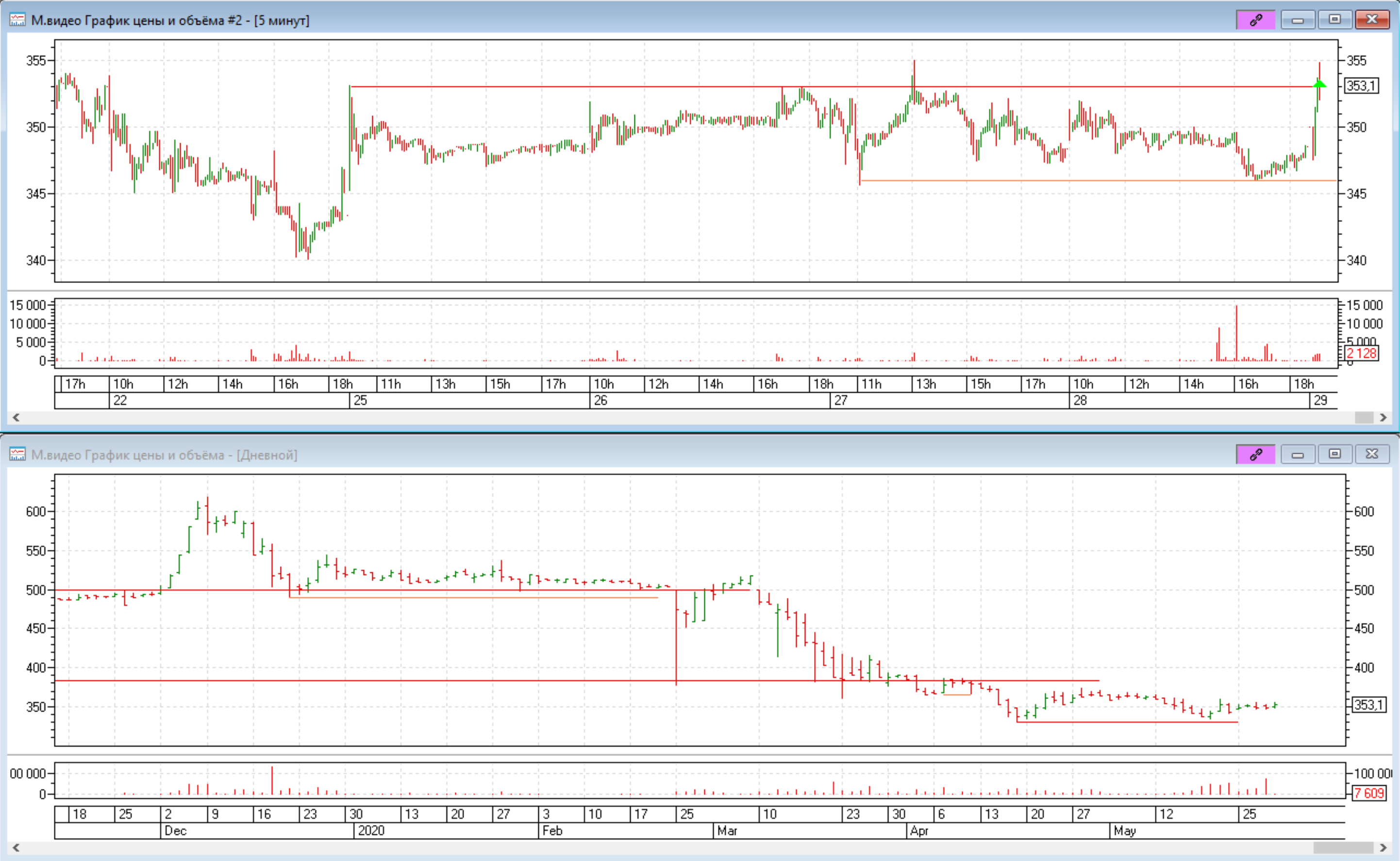Click the 15 000 label on the left volume axis

click(x=27, y=305)
